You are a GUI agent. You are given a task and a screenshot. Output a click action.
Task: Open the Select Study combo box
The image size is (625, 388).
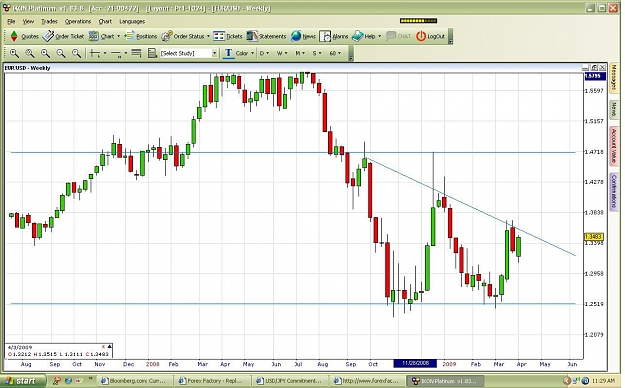(189, 53)
